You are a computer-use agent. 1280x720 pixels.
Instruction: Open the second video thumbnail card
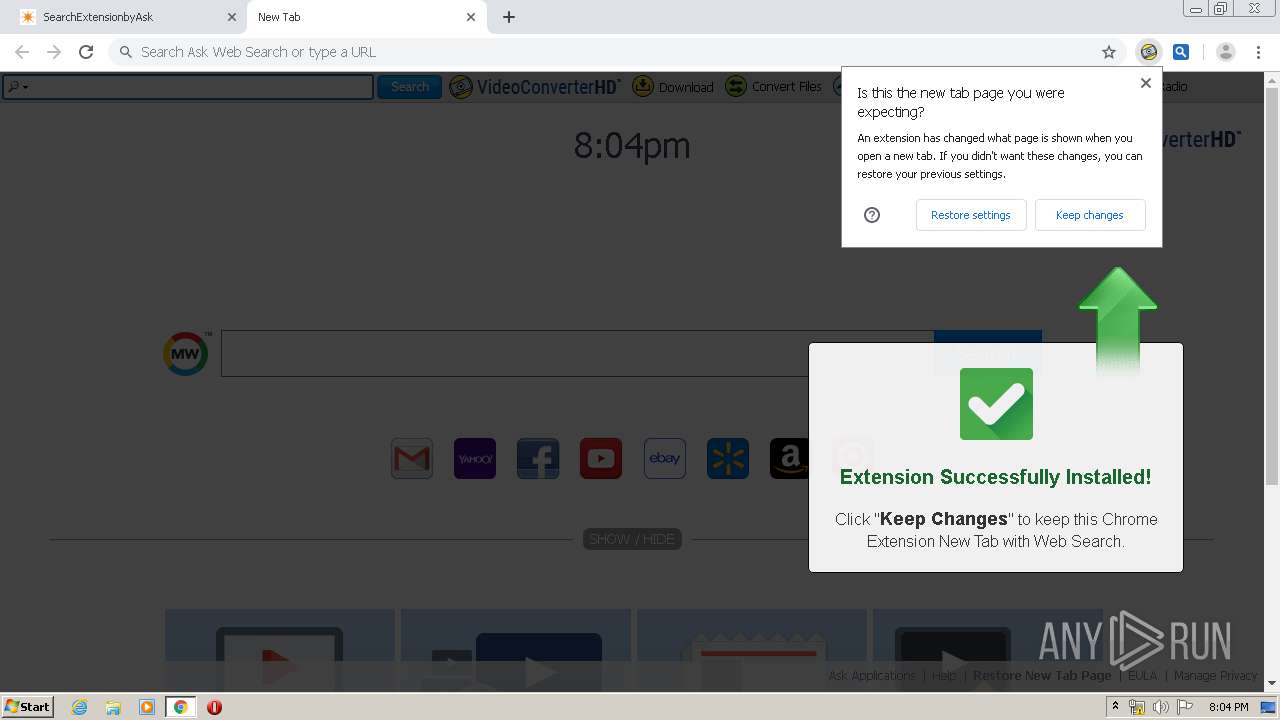[516, 648]
